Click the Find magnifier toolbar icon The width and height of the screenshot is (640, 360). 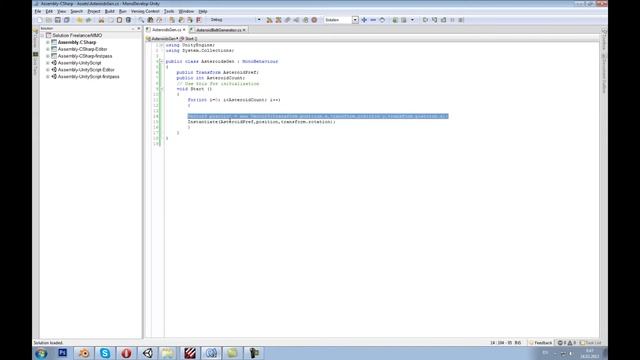tap(141, 20)
